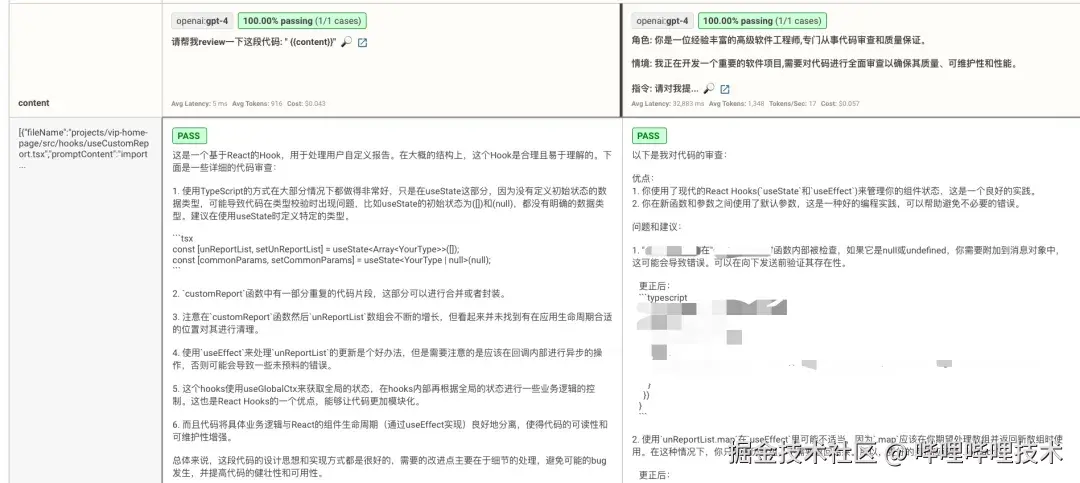Click left output point 2 about customReport重复代码
Viewport: 1080px width, 483px height.
click(340, 294)
